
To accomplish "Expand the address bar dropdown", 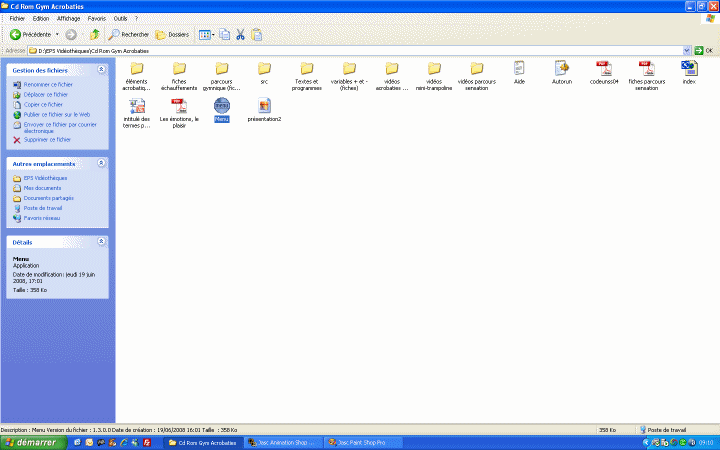I will pyautogui.click(x=687, y=50).
